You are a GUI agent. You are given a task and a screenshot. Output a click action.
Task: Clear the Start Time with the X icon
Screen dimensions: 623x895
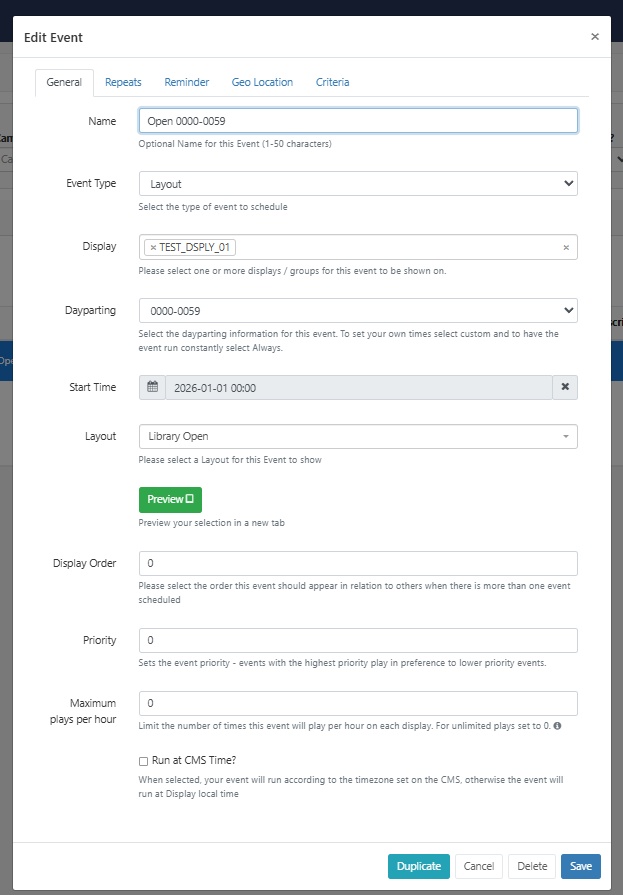(564, 387)
